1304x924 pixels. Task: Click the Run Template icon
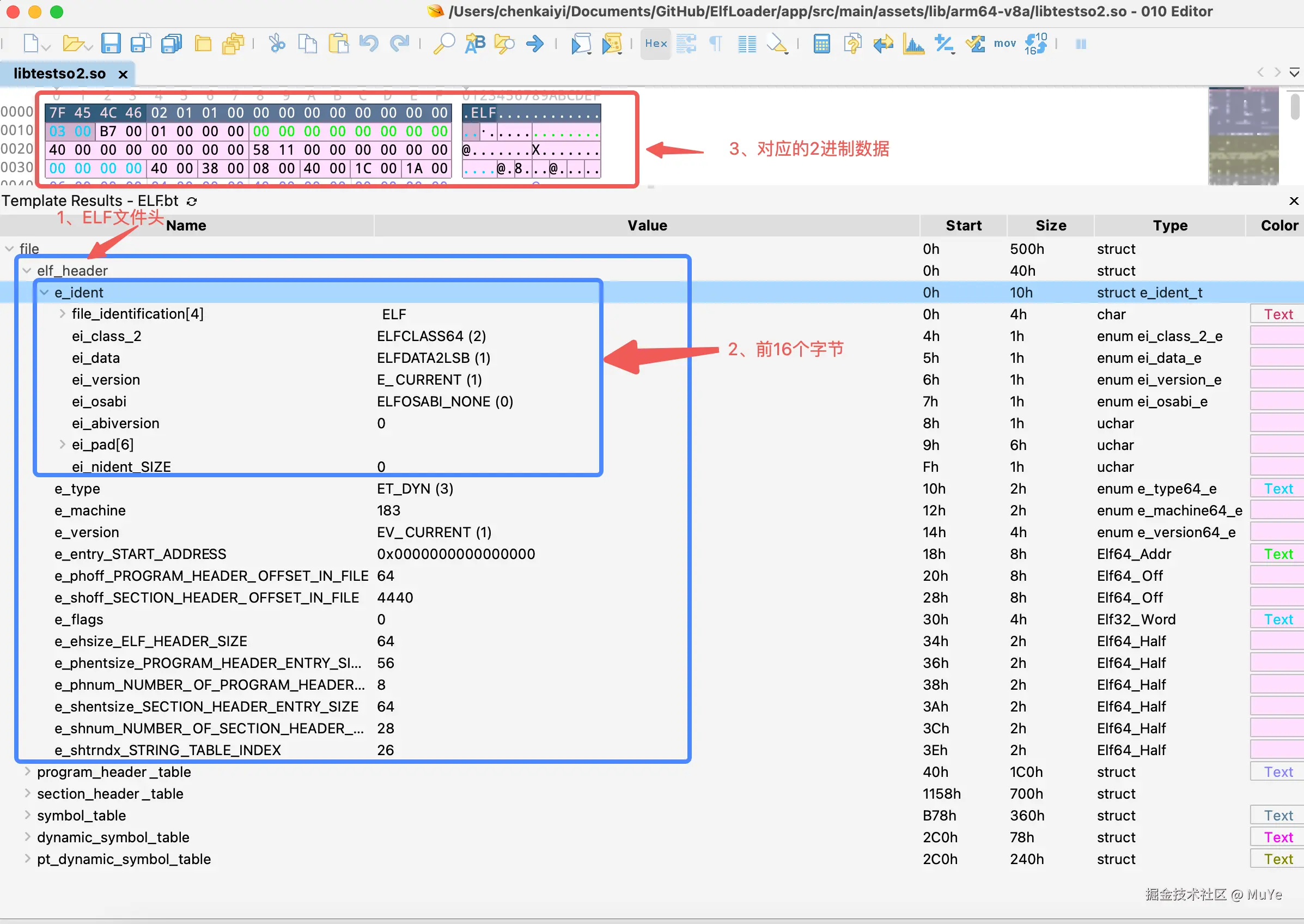click(612, 44)
